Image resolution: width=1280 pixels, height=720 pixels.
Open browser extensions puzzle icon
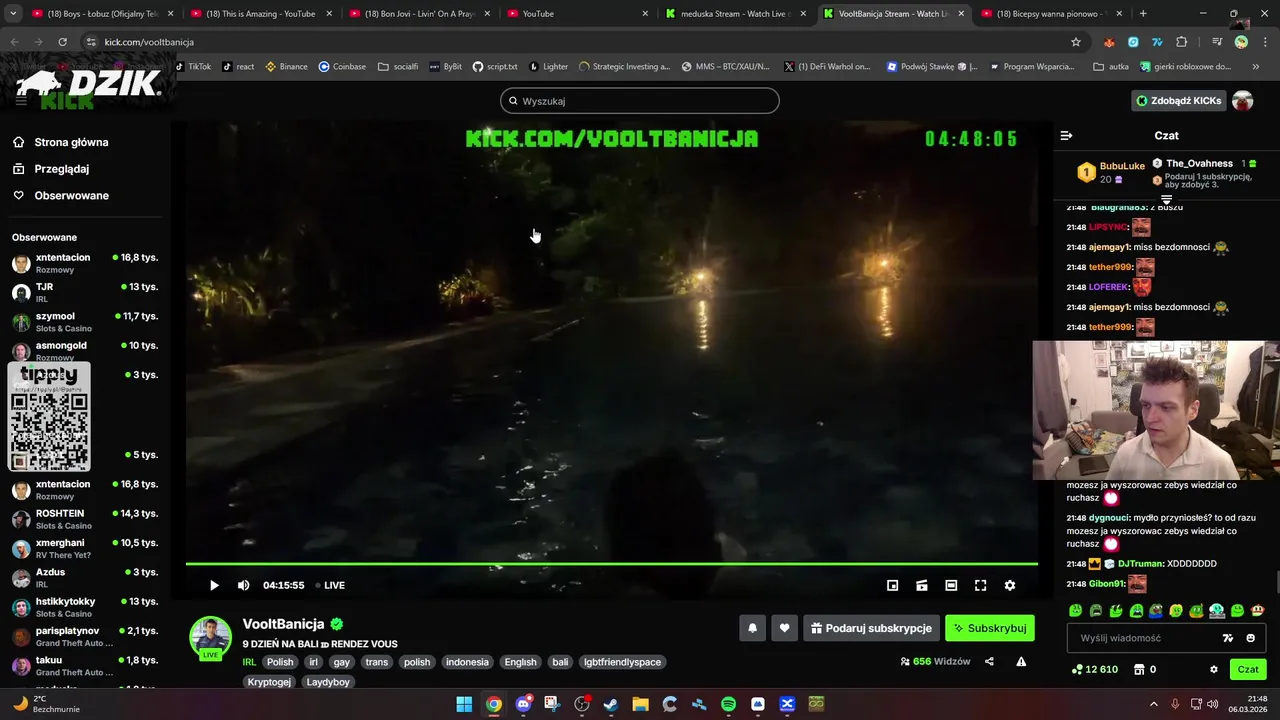(x=1182, y=42)
